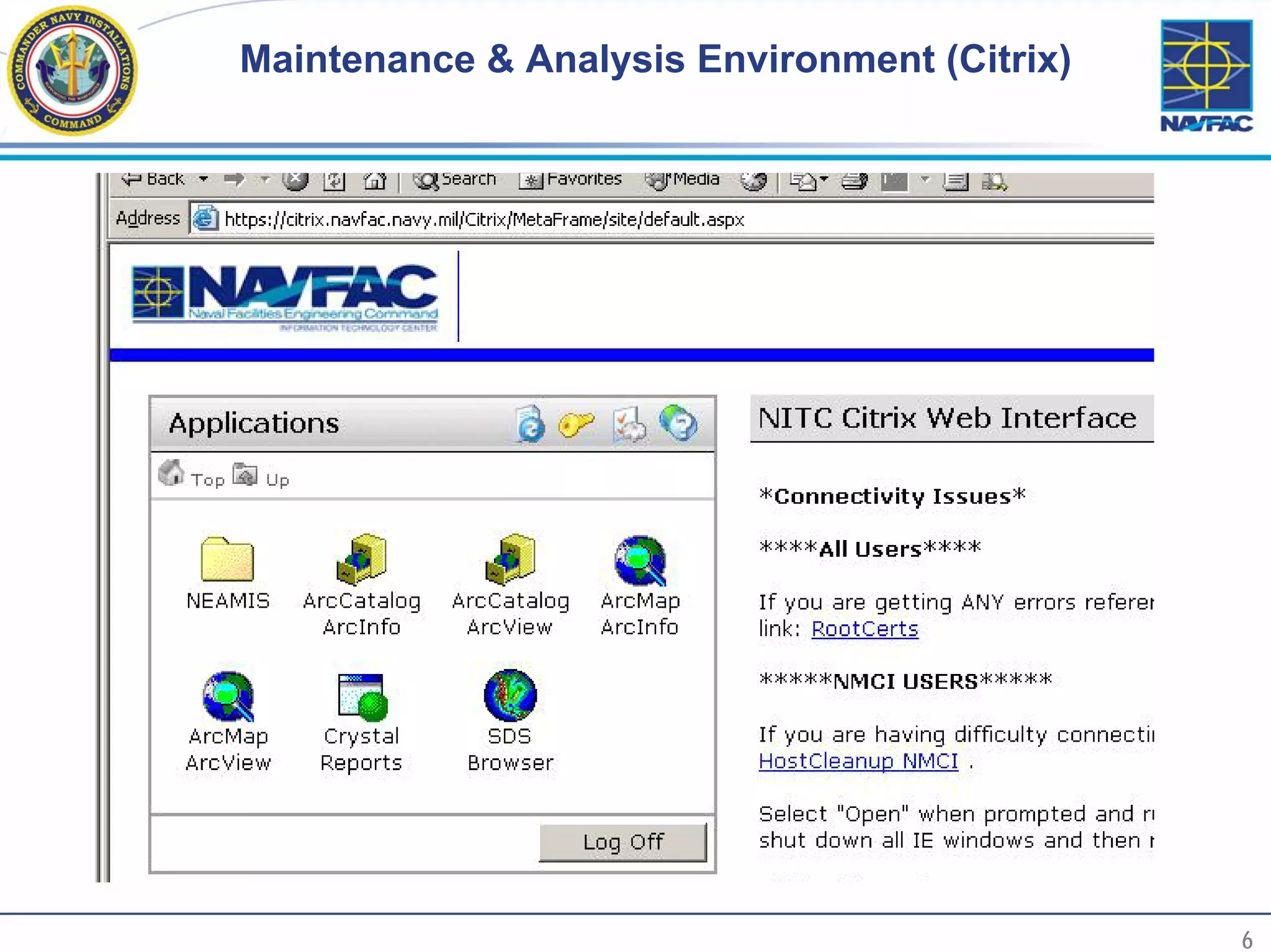Click the Refresh applications icon
This screenshot has height=952, width=1271.
pyautogui.click(x=529, y=424)
